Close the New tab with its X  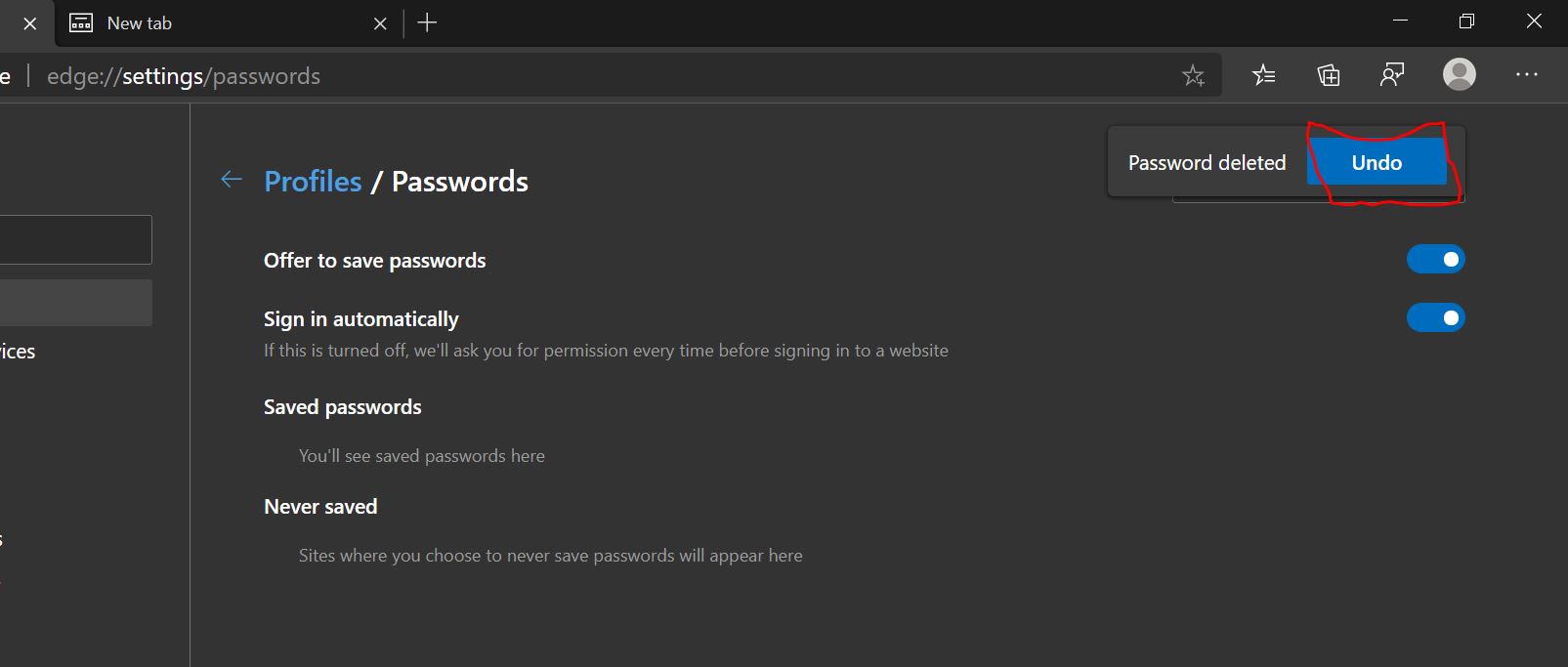380,22
